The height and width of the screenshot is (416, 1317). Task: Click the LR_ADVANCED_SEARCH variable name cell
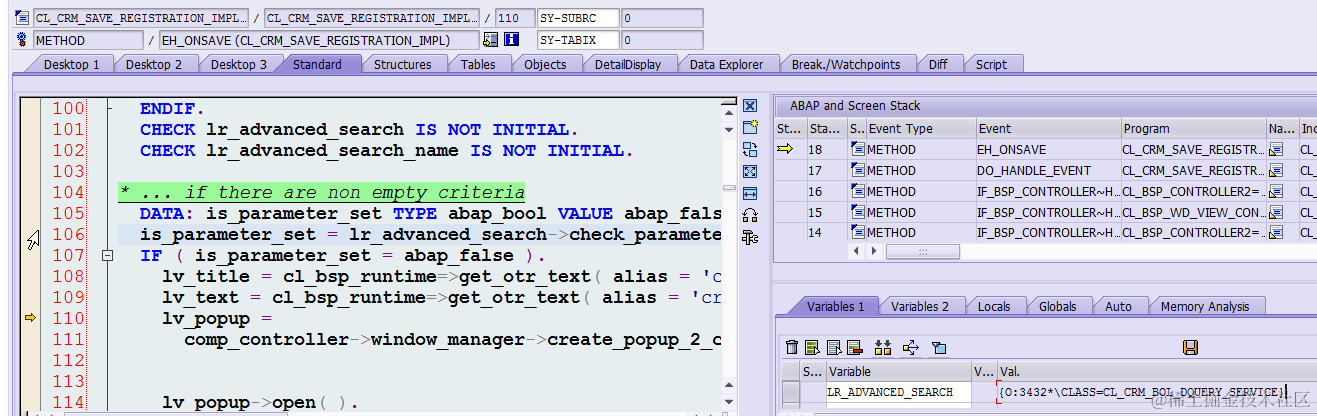[x=898, y=392]
